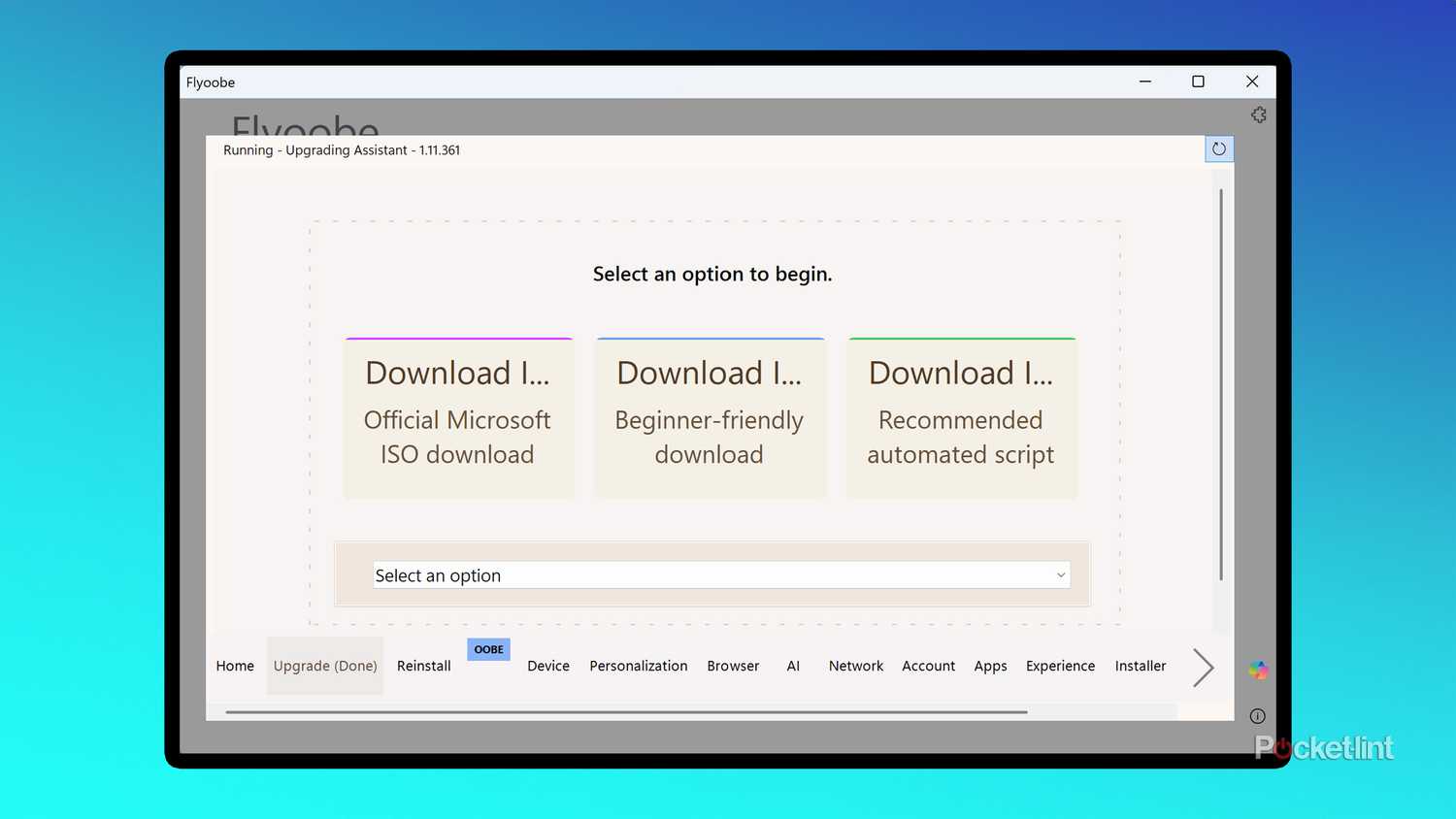Screen dimensions: 1456x819
Task: Switch to the Home tab
Action: click(x=234, y=666)
